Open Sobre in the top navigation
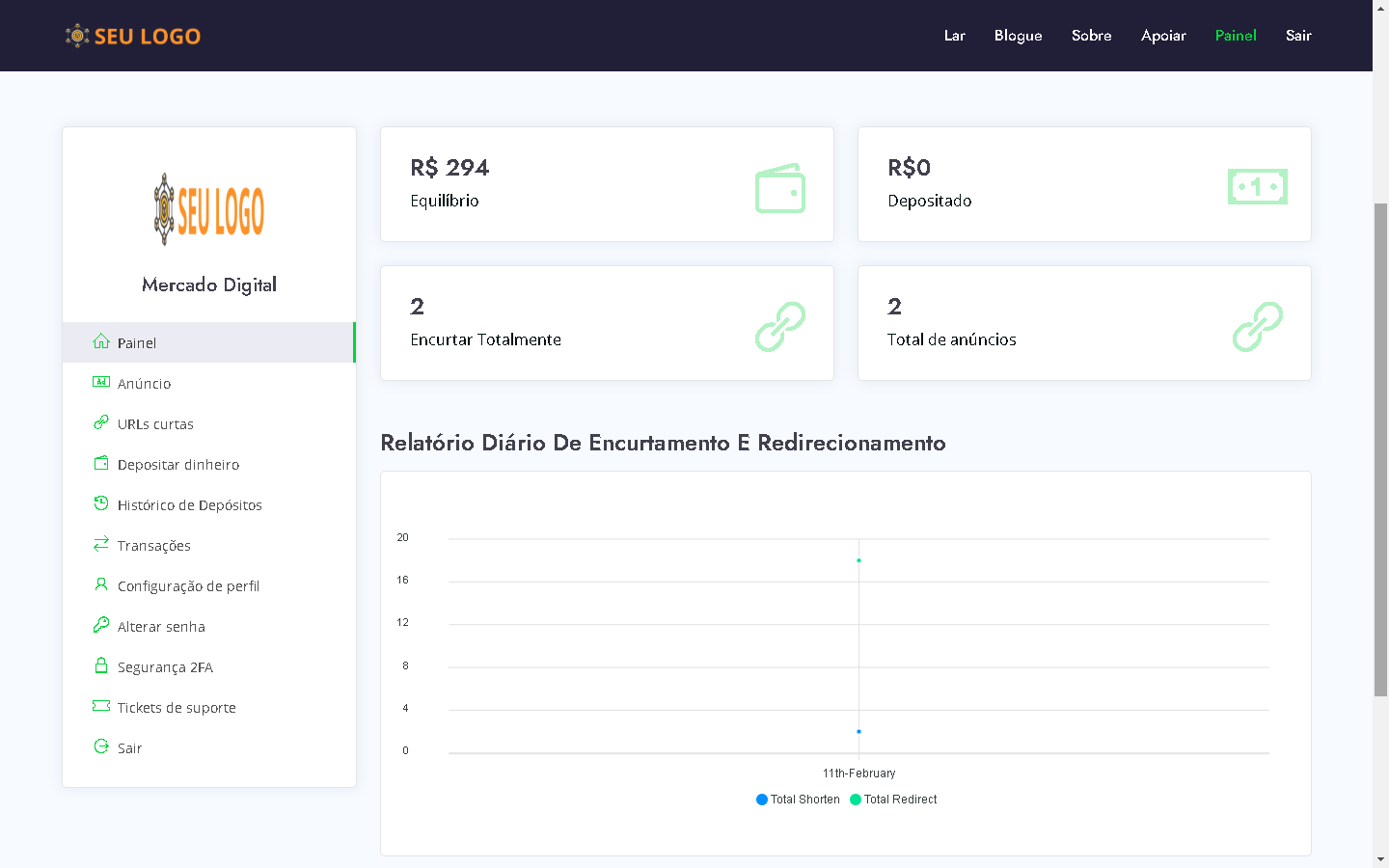 pos(1091,36)
